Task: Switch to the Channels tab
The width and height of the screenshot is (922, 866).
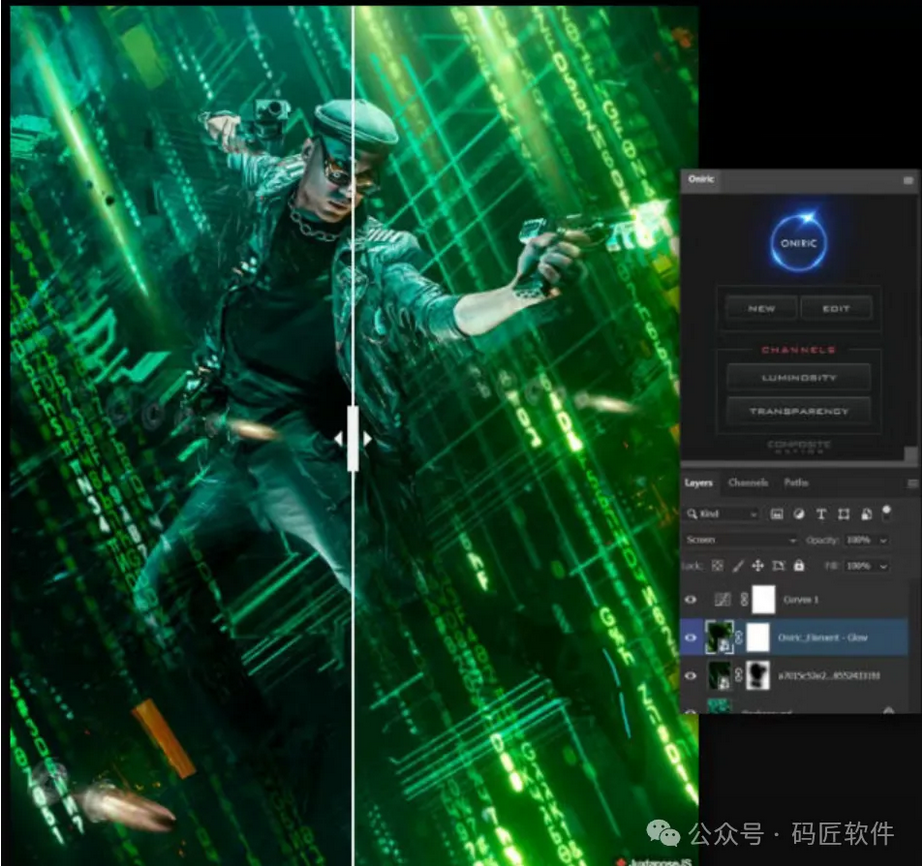Action: tap(748, 483)
